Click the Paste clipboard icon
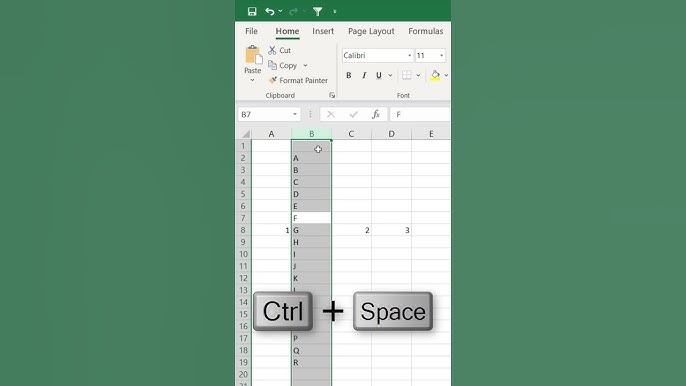The image size is (686, 386). click(x=253, y=56)
